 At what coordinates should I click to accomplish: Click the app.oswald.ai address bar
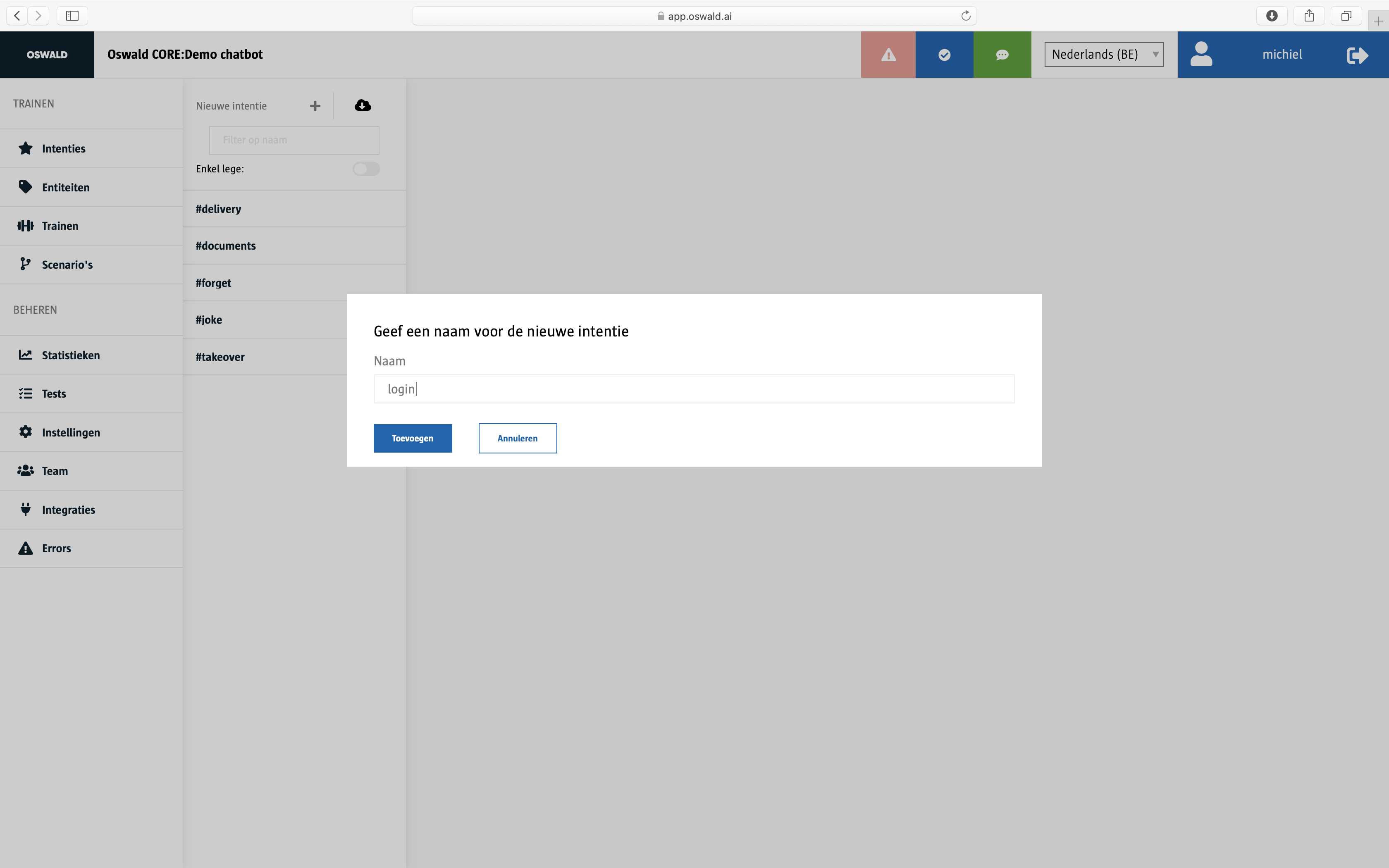coord(694,16)
